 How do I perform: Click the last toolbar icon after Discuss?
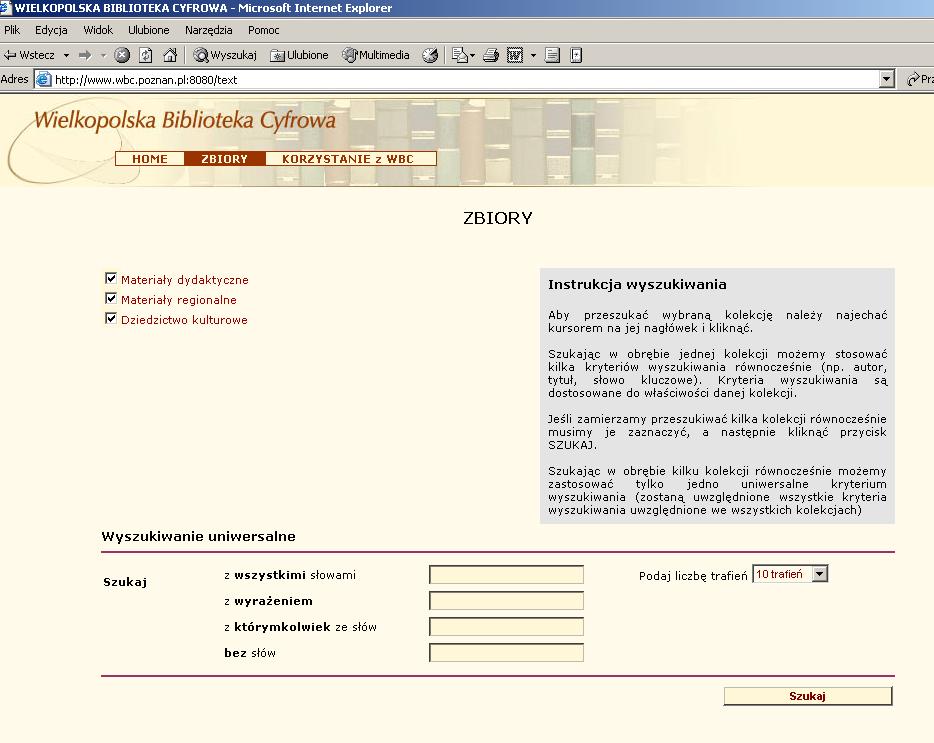click(x=576, y=55)
